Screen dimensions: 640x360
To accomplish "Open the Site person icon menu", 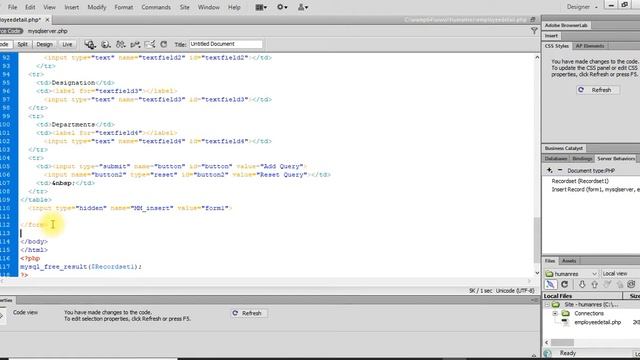I will tap(302, 7).
